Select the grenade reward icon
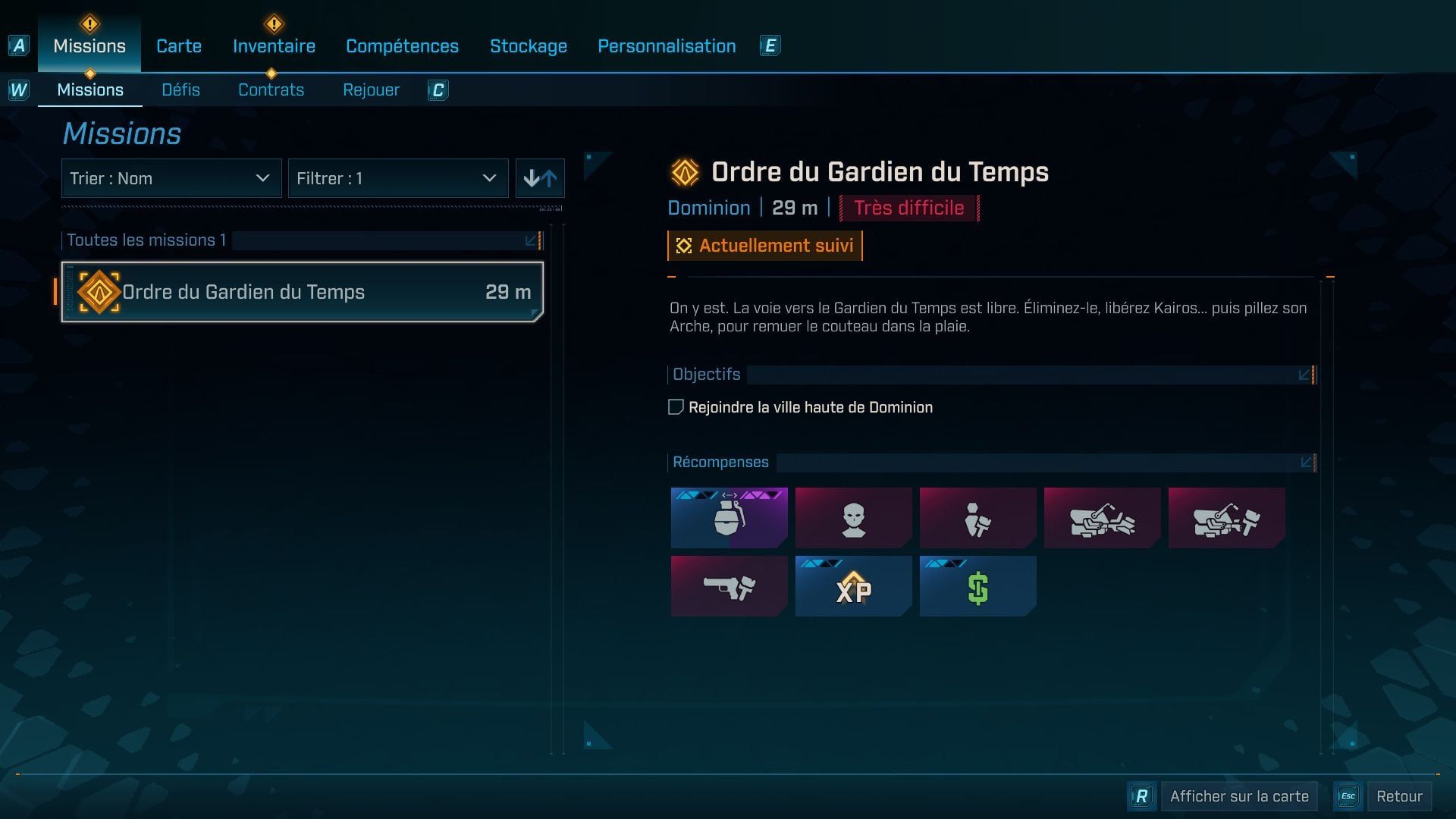 click(729, 518)
